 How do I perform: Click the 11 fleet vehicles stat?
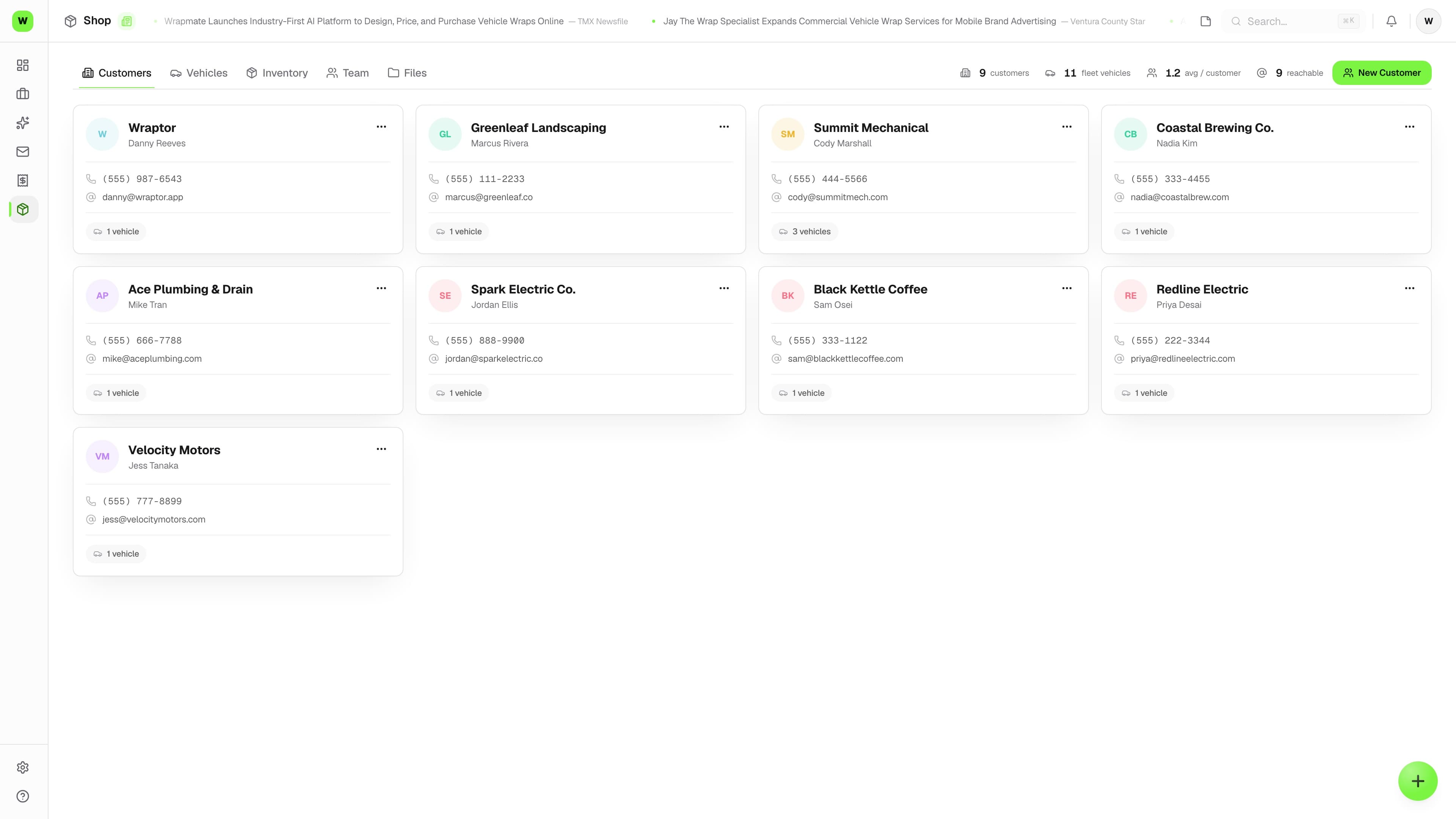(x=1088, y=73)
